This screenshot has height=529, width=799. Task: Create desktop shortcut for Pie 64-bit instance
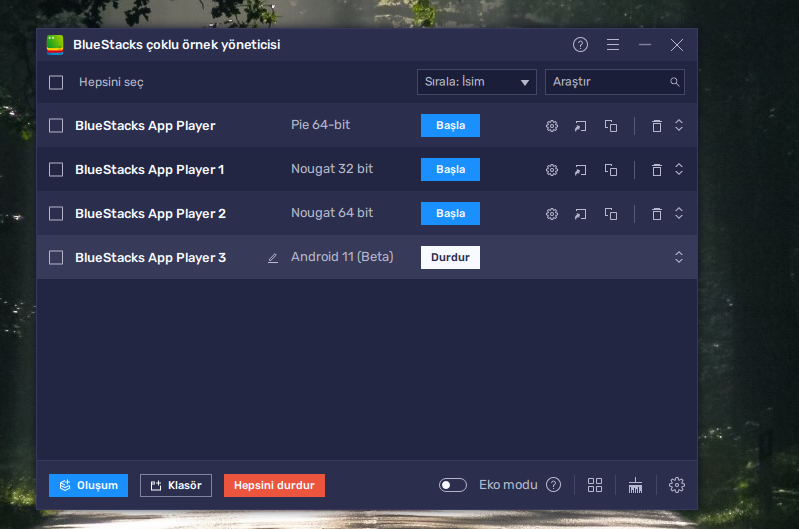(x=580, y=126)
